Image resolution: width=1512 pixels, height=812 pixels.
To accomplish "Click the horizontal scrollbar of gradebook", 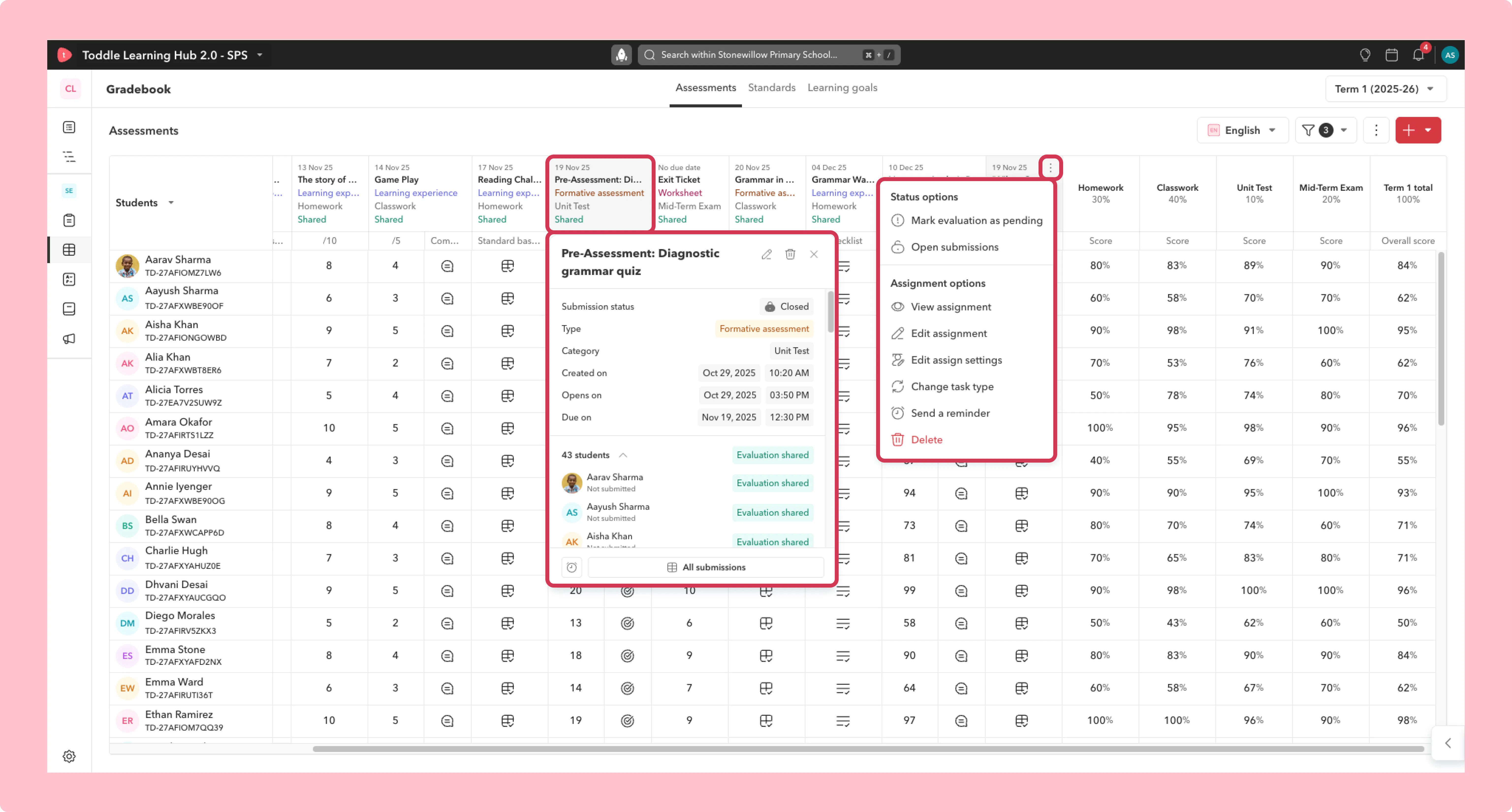I will [x=868, y=749].
